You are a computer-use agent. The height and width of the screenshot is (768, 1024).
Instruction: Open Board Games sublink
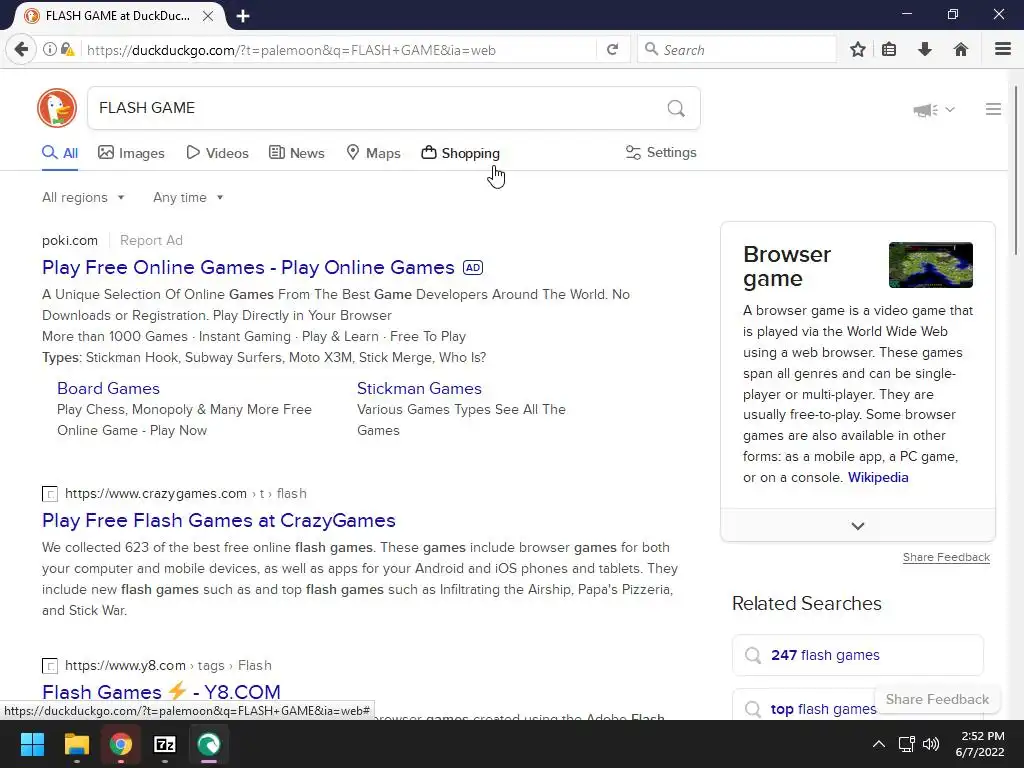[108, 389]
